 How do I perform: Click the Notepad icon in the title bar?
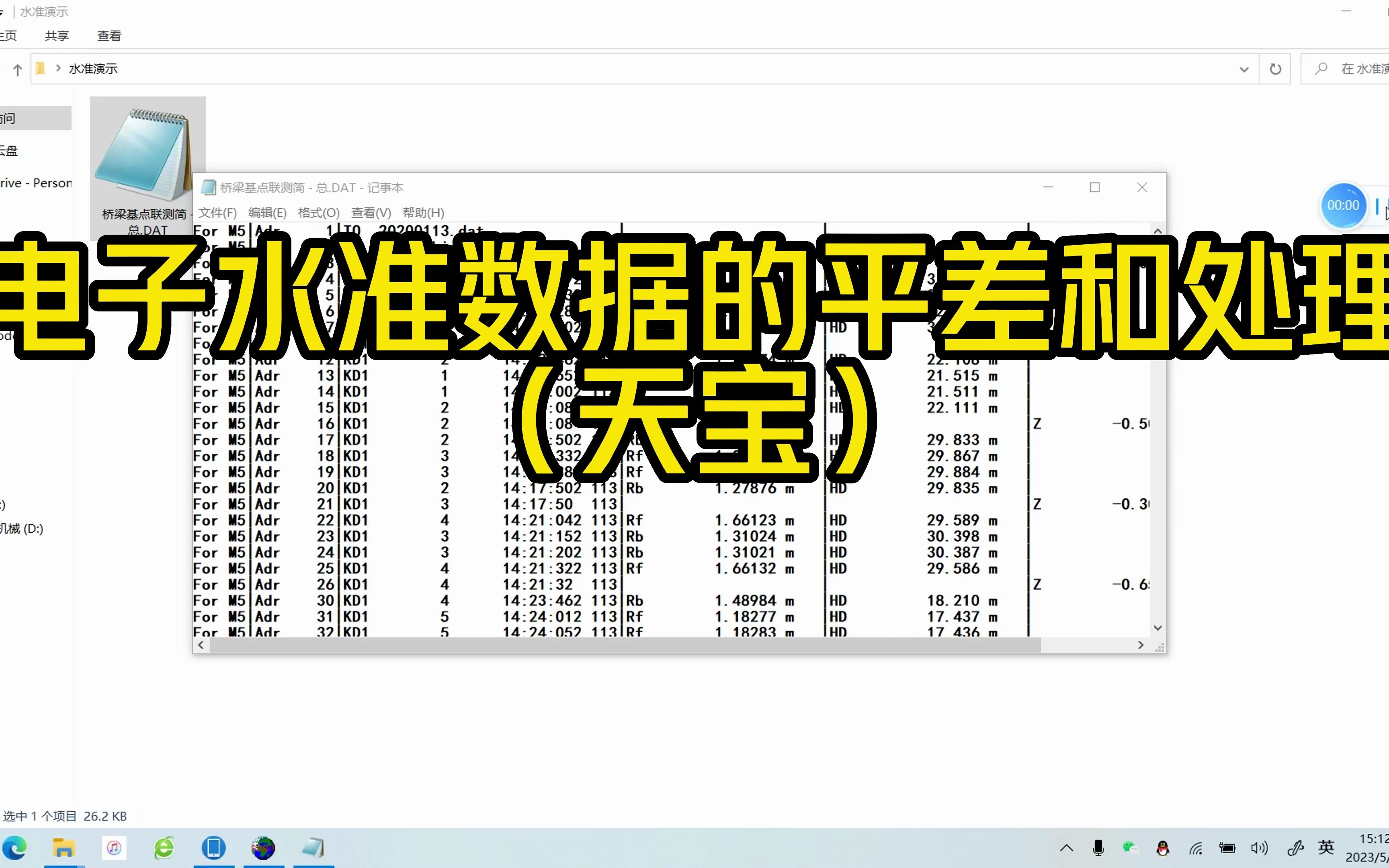(208, 188)
